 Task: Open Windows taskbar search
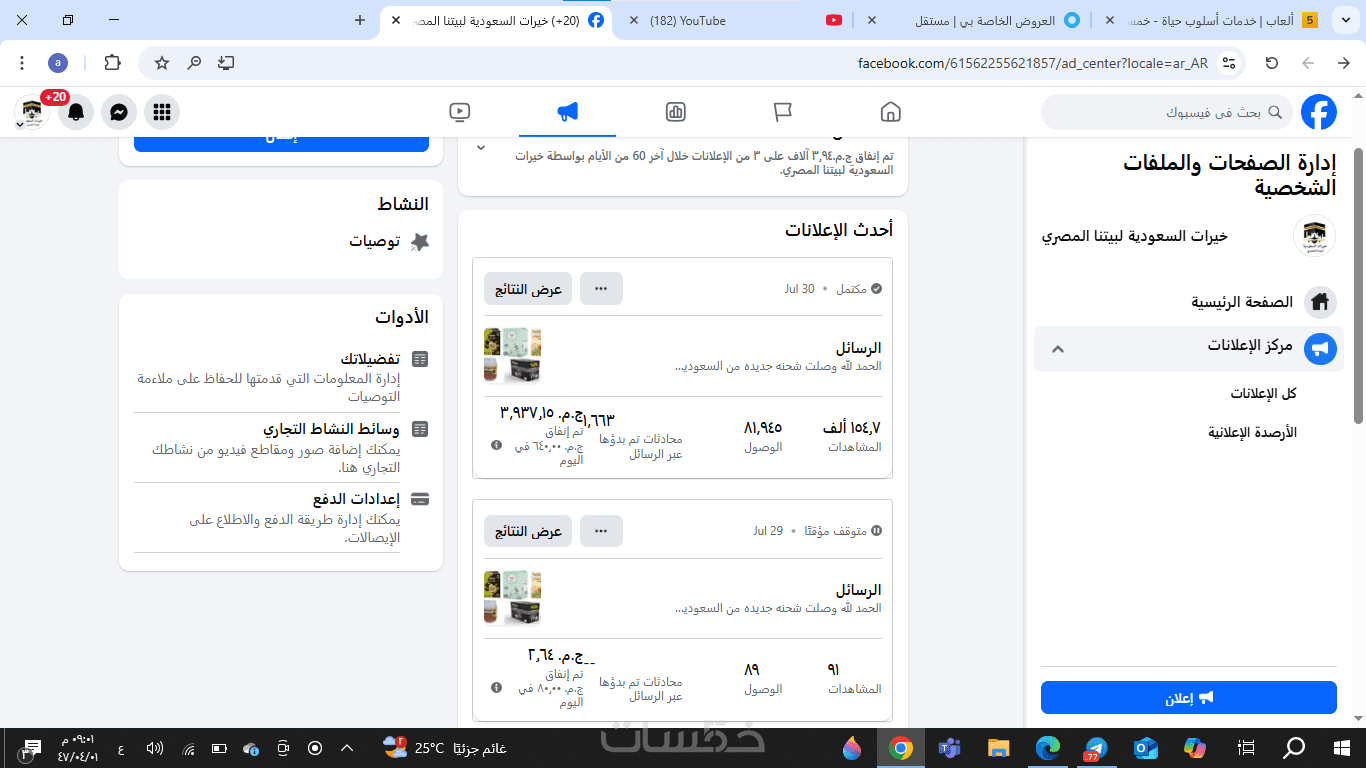pyautogui.click(x=1294, y=748)
